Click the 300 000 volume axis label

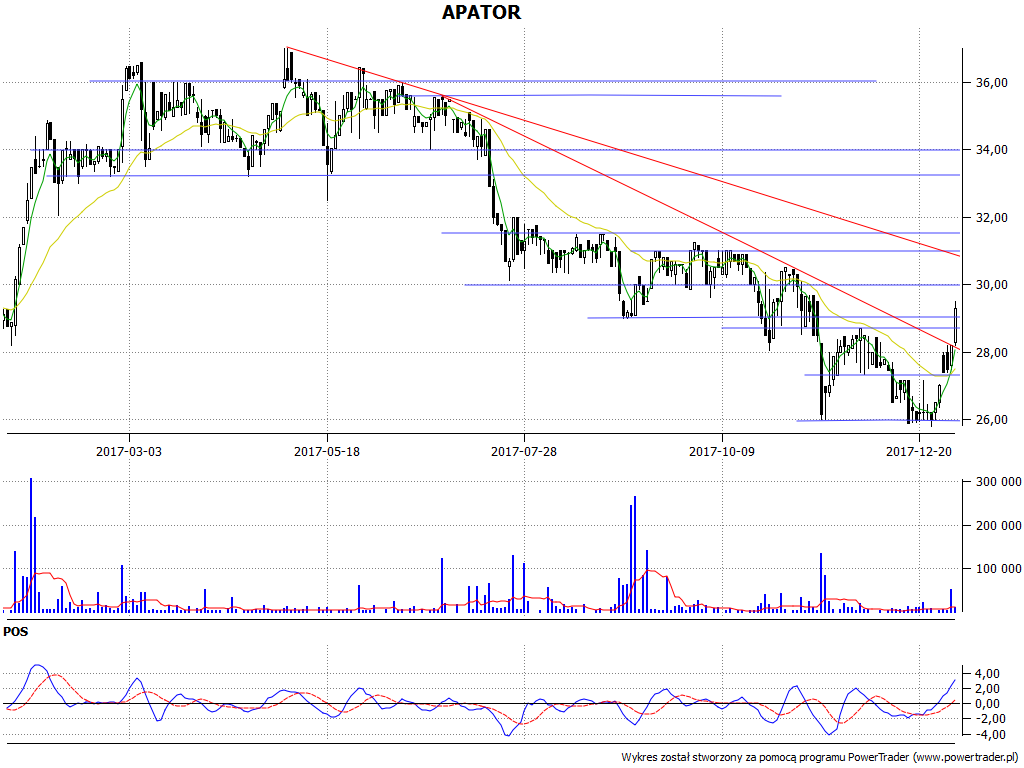pos(999,482)
